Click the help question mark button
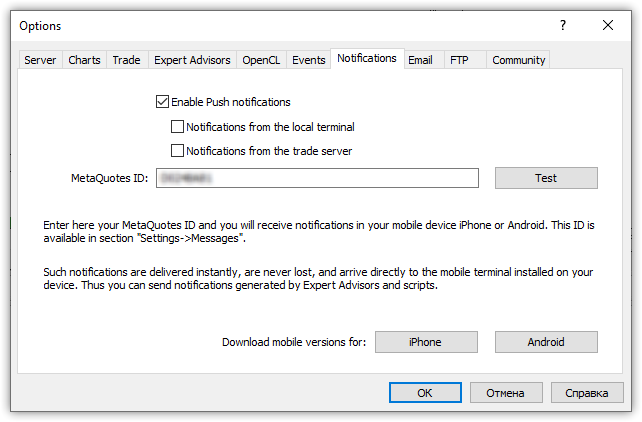Screen dimensions: 642x422 (563, 25)
